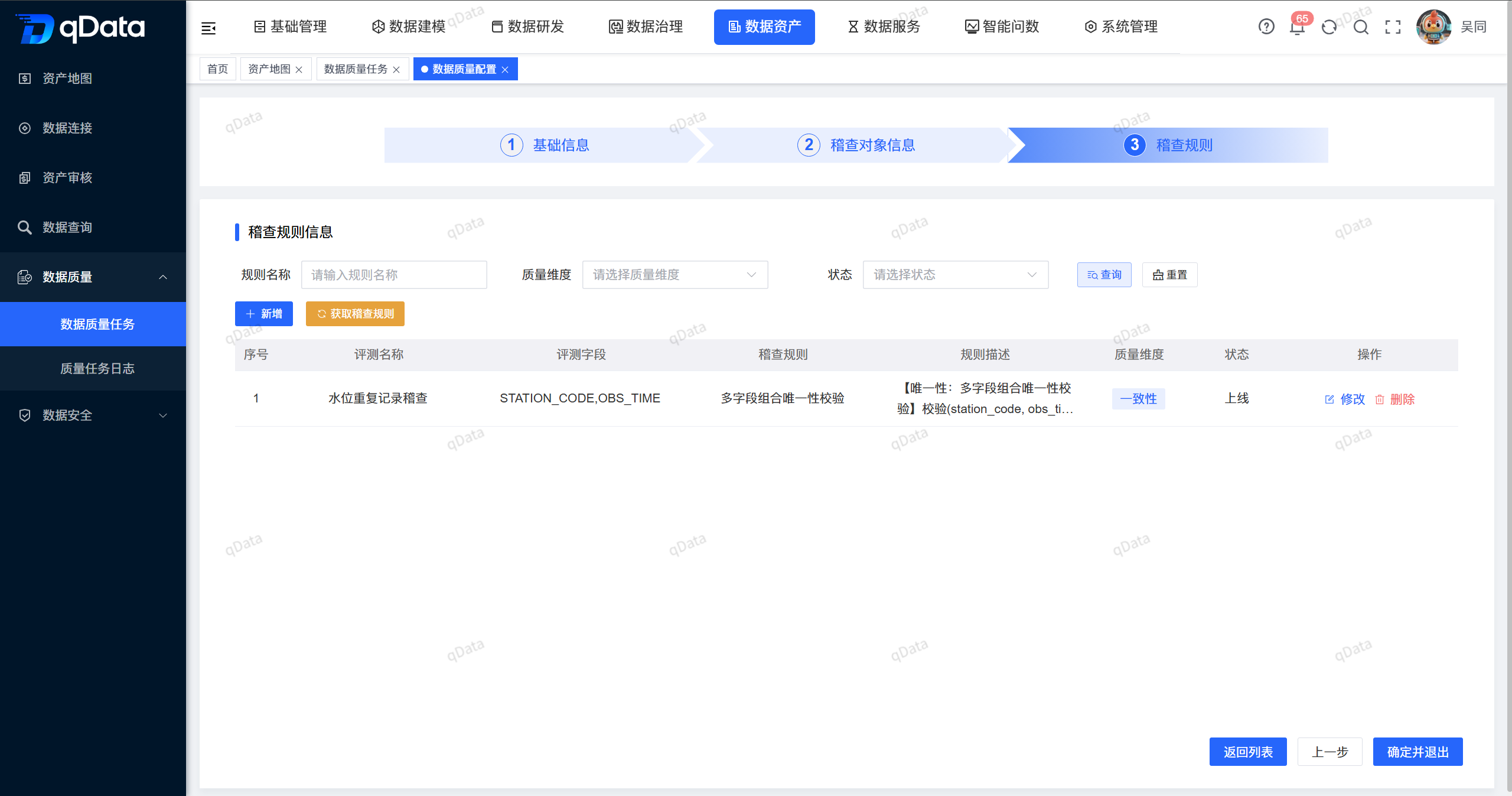Viewport: 1512px width, 796px height.
Task: Open 数据建模 top menu
Action: coord(409,27)
